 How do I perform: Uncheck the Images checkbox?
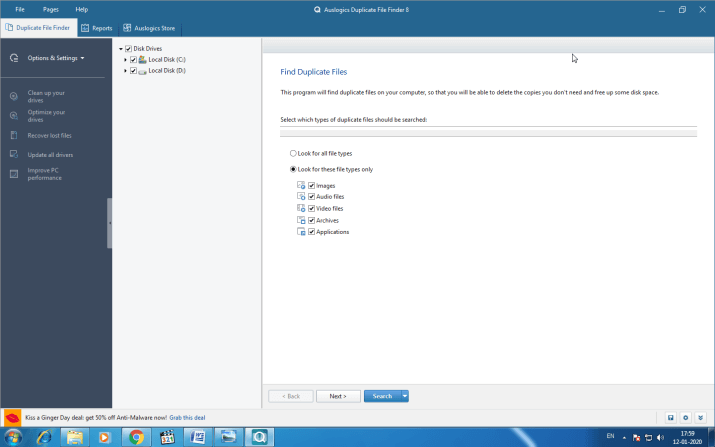click(x=311, y=185)
